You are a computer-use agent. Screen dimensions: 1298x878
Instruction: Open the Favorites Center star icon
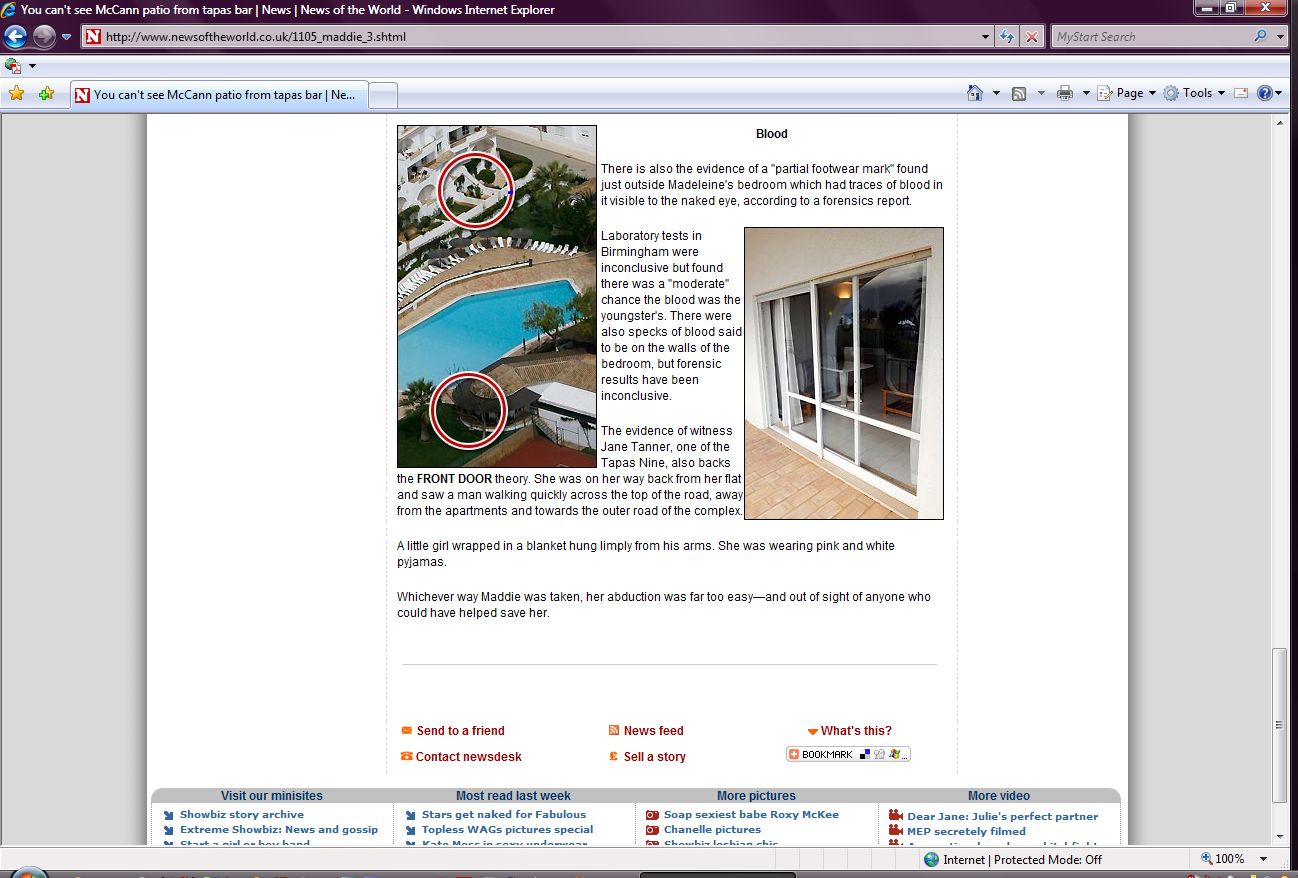(16, 94)
